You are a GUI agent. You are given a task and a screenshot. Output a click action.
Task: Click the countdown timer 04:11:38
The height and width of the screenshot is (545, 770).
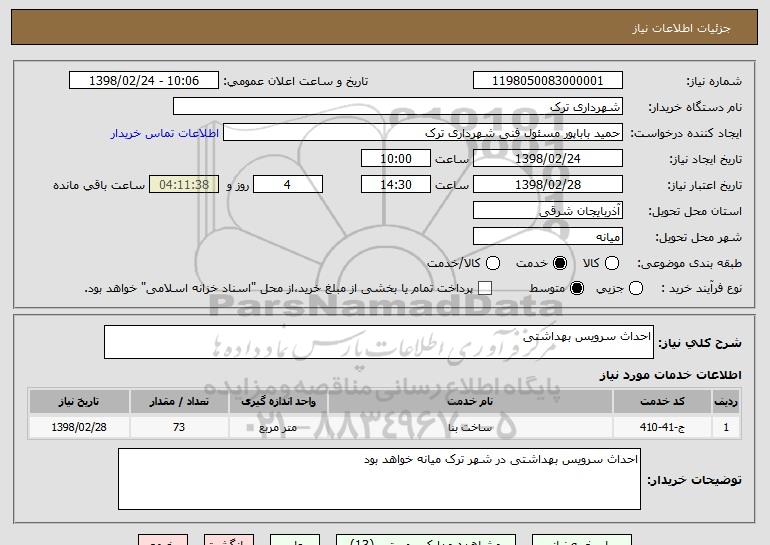point(184,185)
